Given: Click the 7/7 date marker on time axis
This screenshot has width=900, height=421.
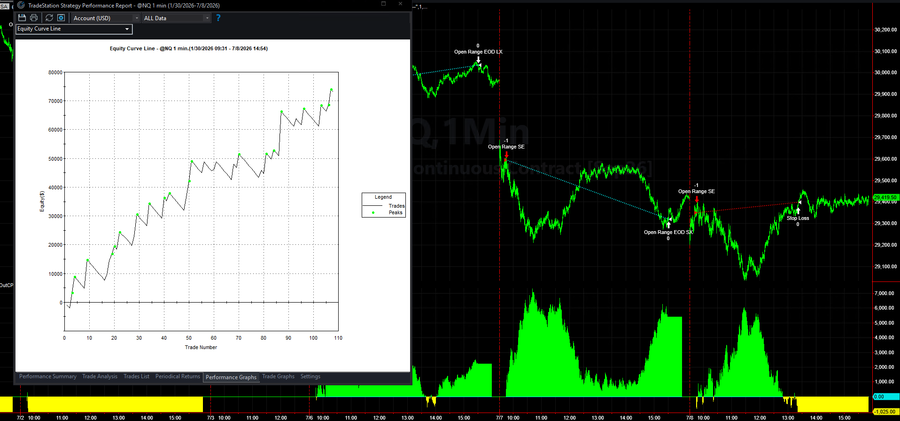Looking at the screenshot, I should click(x=500, y=418).
